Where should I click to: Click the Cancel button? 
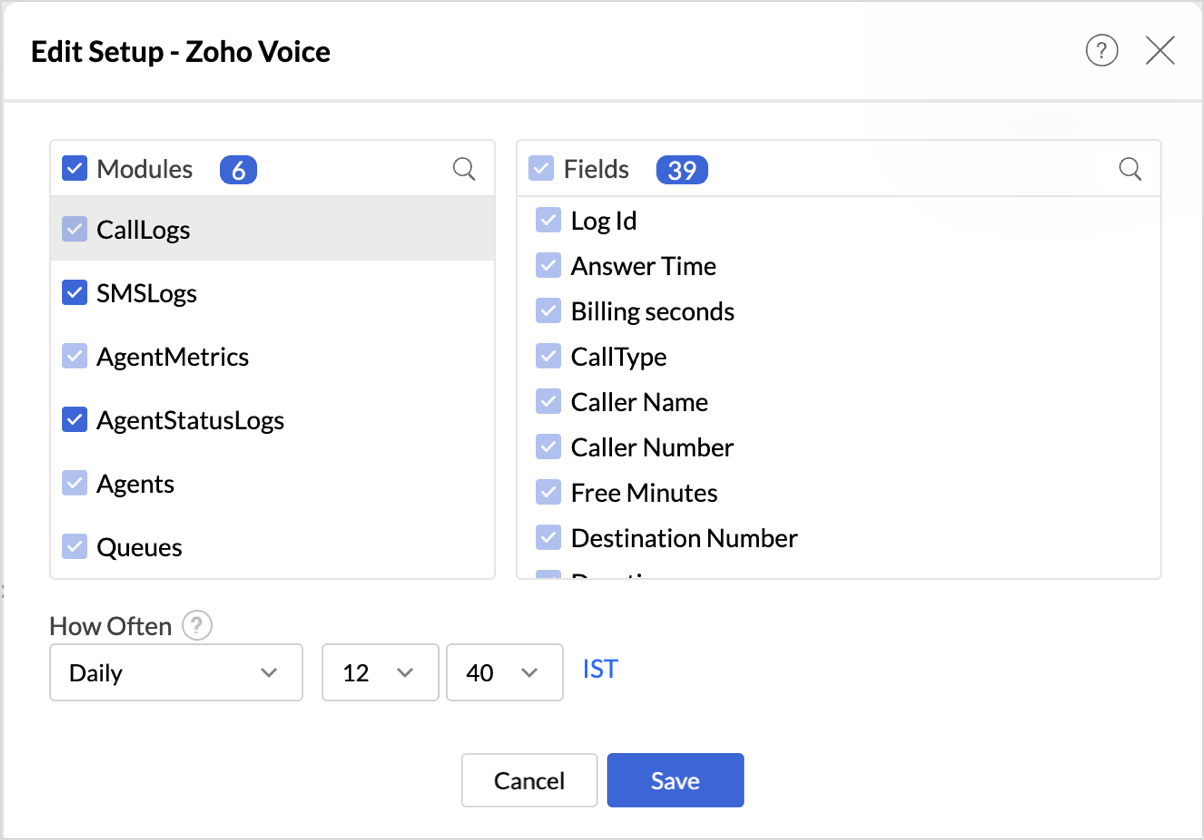click(x=529, y=780)
